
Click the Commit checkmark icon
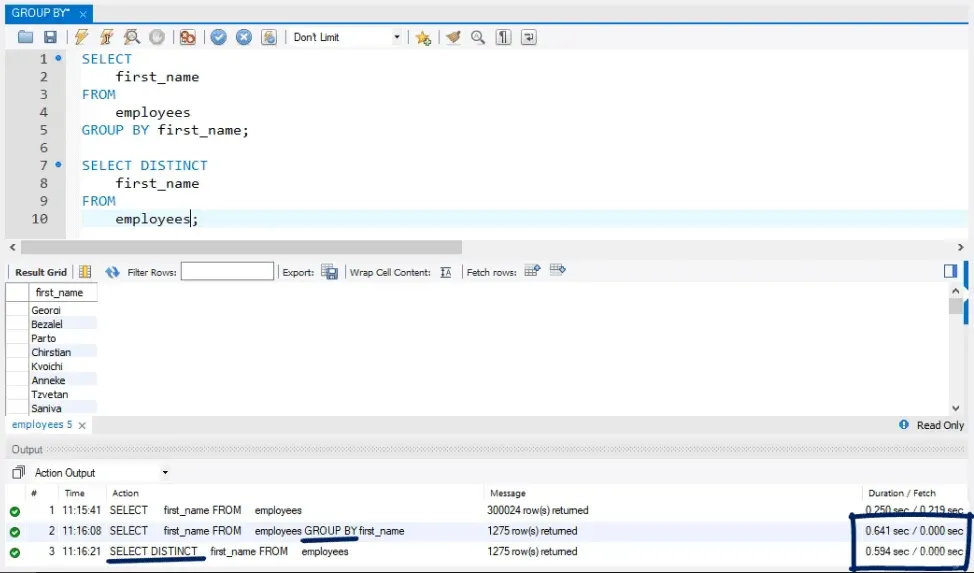click(219, 37)
